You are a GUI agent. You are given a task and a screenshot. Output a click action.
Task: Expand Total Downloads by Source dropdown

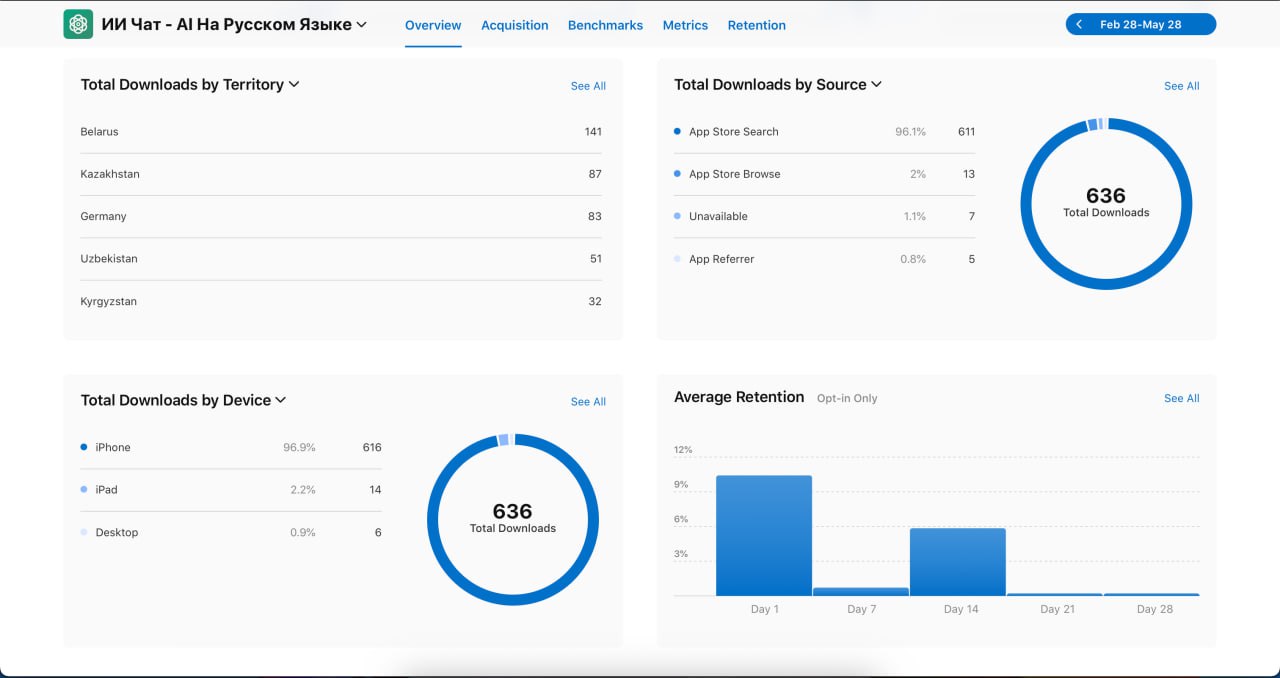click(x=877, y=85)
